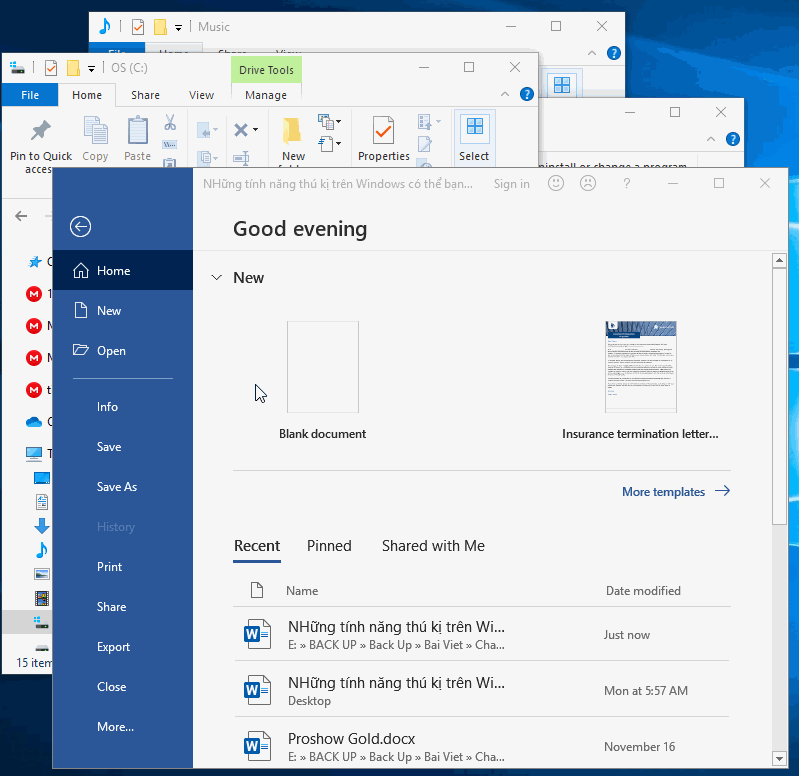Viewport: 799px width, 776px height.
Task: Choose Save As in Word sidebar
Action: click(123, 487)
